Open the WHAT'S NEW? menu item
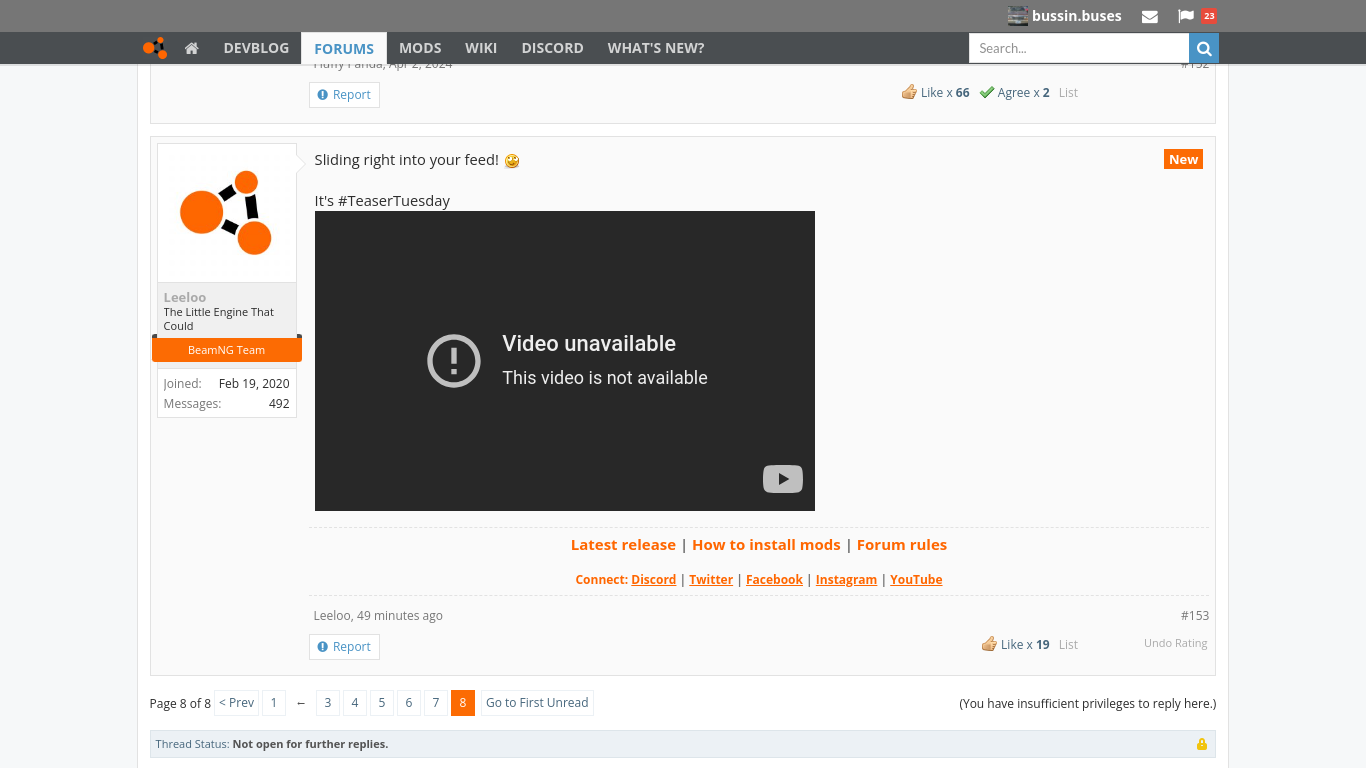The height and width of the screenshot is (768, 1366). point(656,48)
